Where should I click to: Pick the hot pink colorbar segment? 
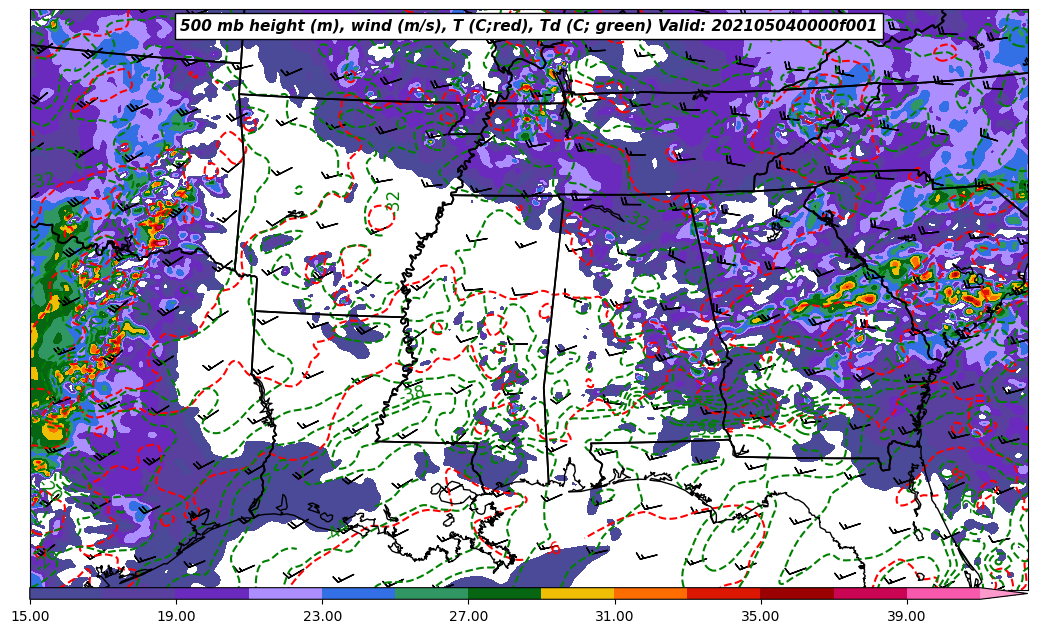pos(942,593)
